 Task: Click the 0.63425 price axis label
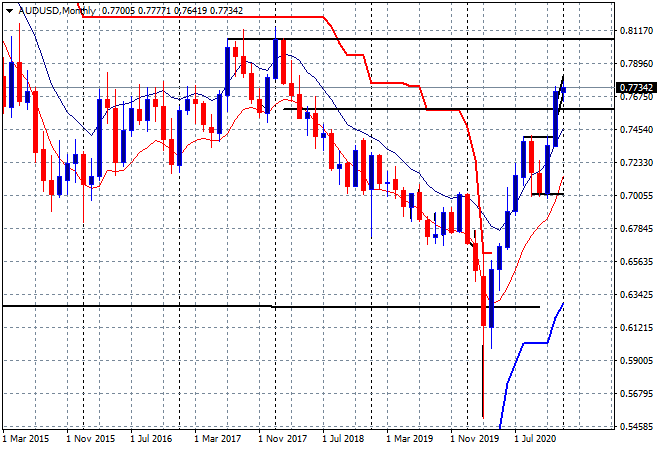[x=636, y=295]
